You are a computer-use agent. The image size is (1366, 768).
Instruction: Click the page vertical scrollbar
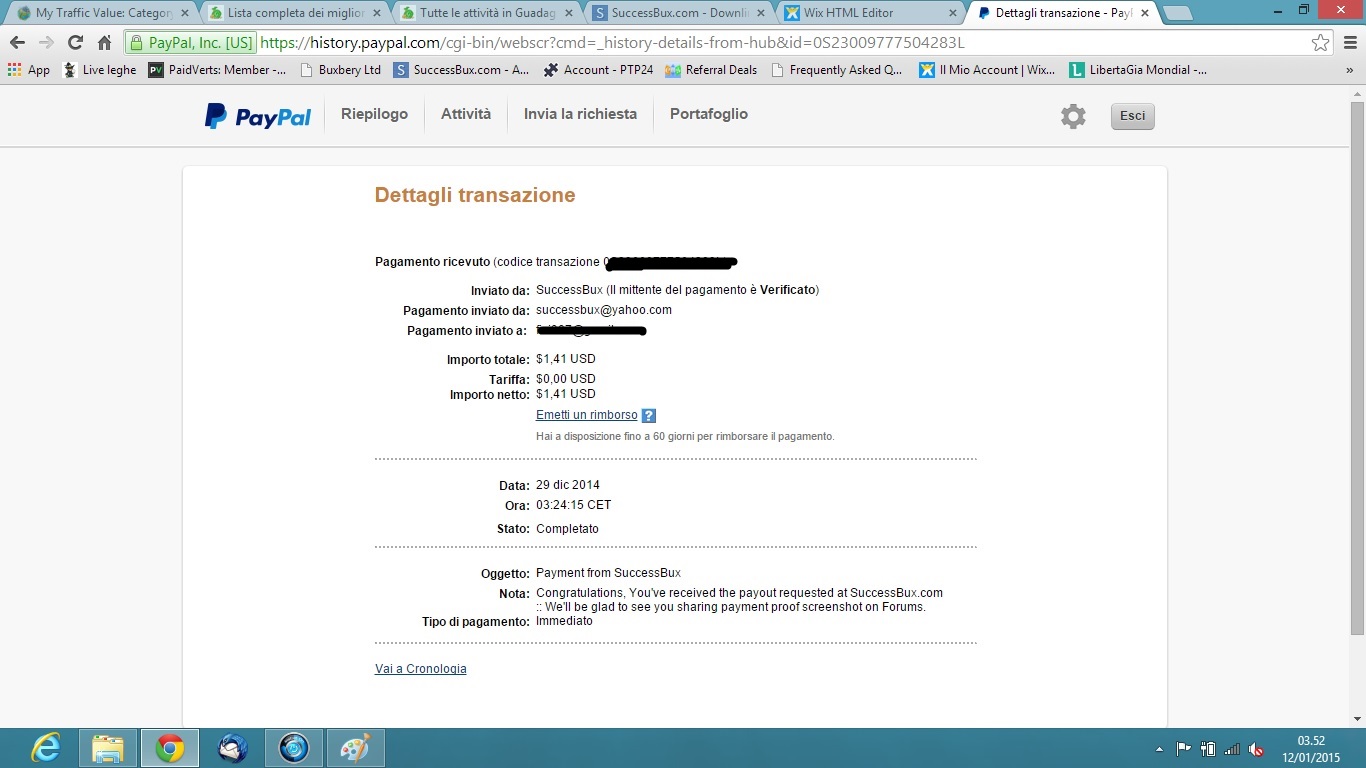tap(1357, 367)
